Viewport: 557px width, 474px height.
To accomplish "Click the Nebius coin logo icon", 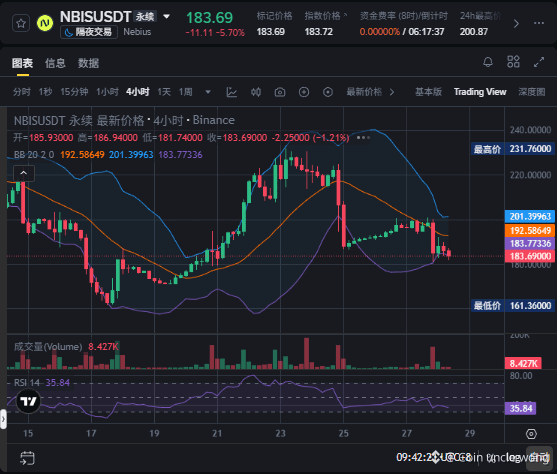I will pyautogui.click(x=45, y=23).
